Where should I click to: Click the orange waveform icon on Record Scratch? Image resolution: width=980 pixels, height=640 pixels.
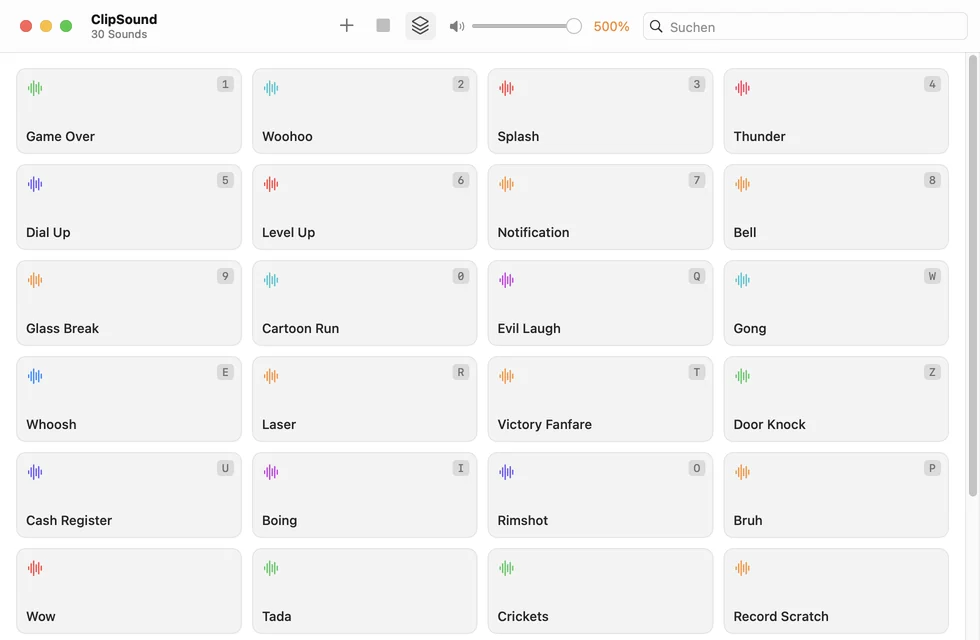pos(742,568)
